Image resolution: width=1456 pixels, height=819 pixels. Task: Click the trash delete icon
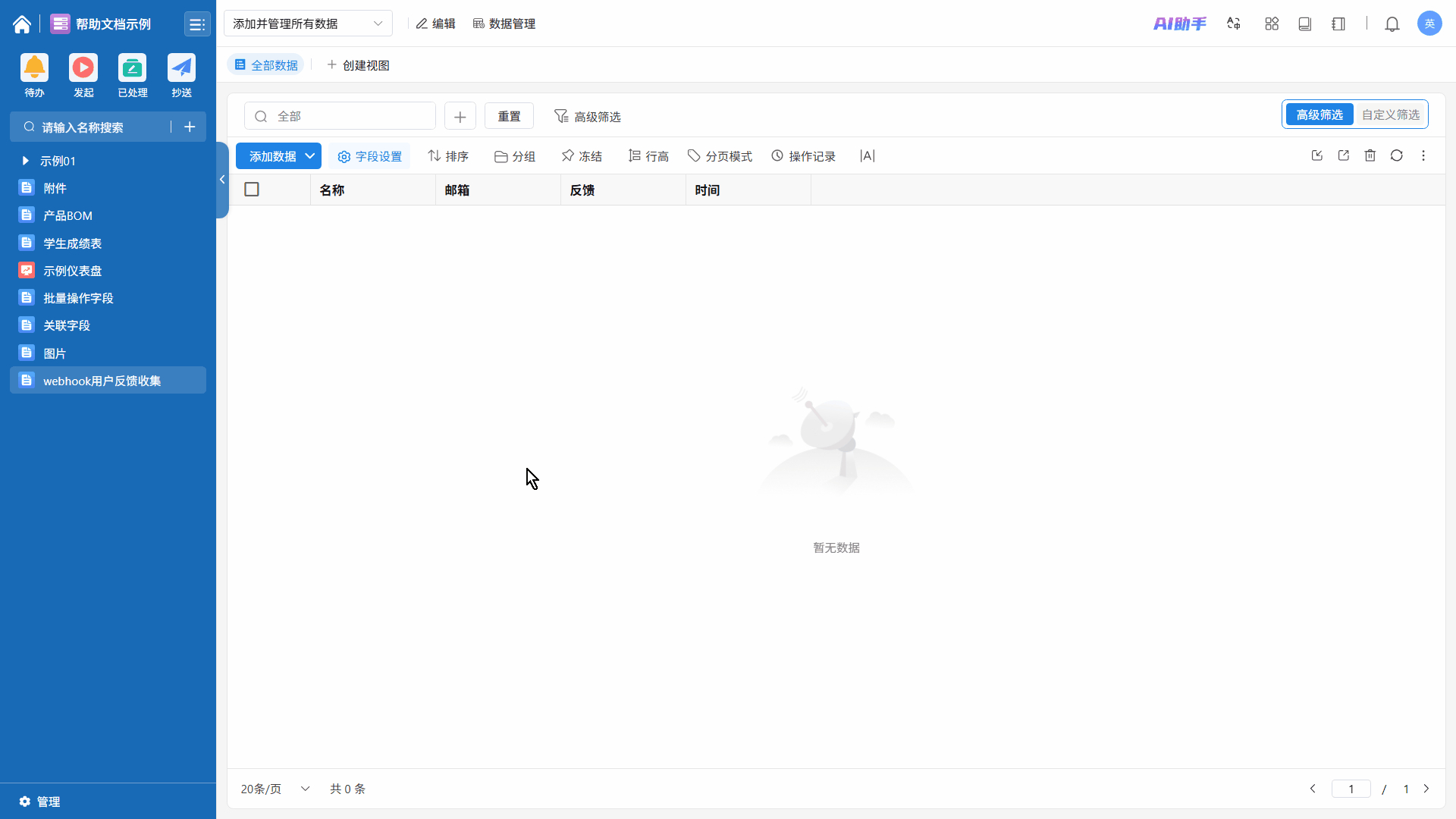(x=1370, y=155)
